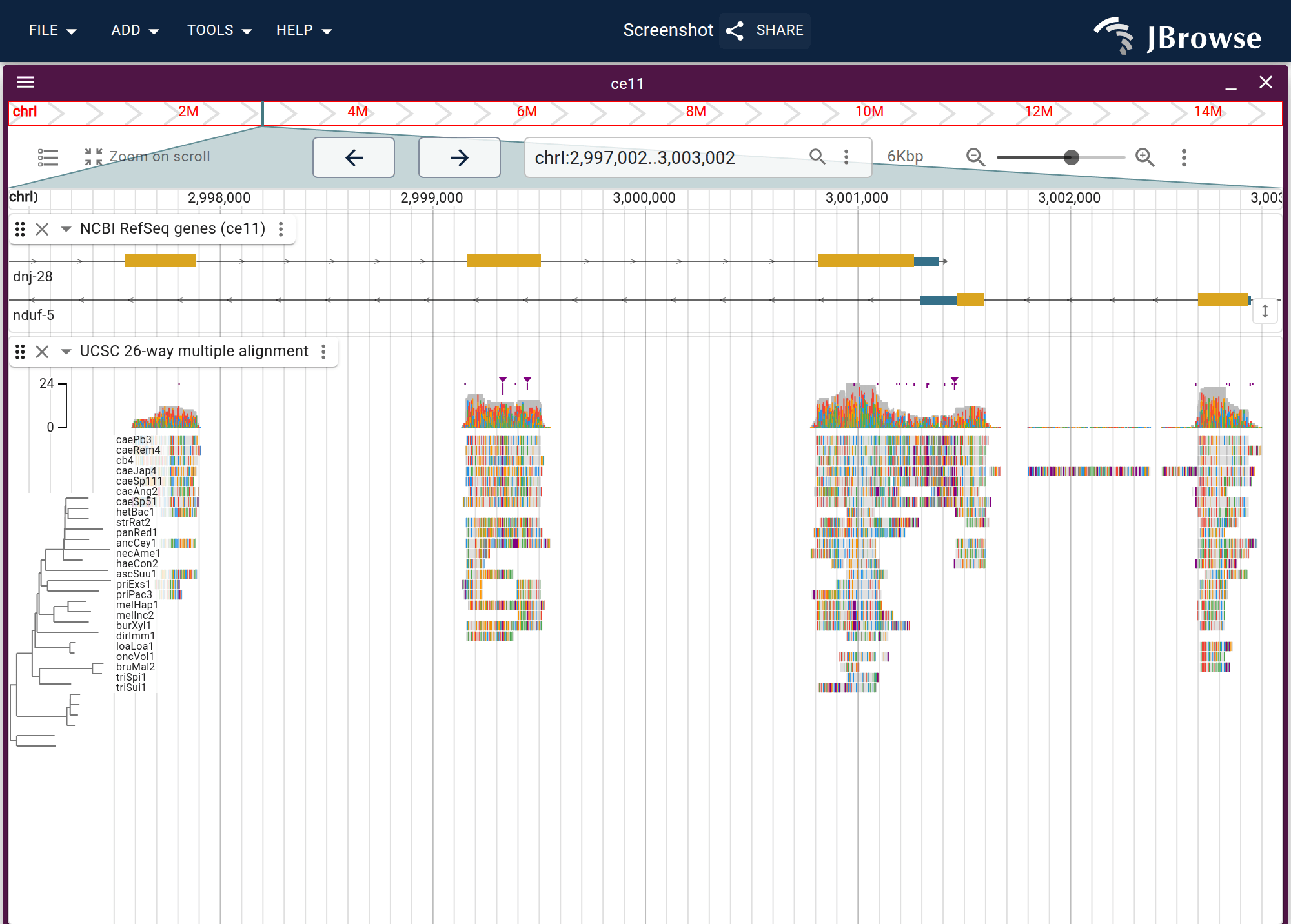Click the JBrowse logo
This screenshot has width=1291, height=924.
pyautogui.click(x=1177, y=36)
